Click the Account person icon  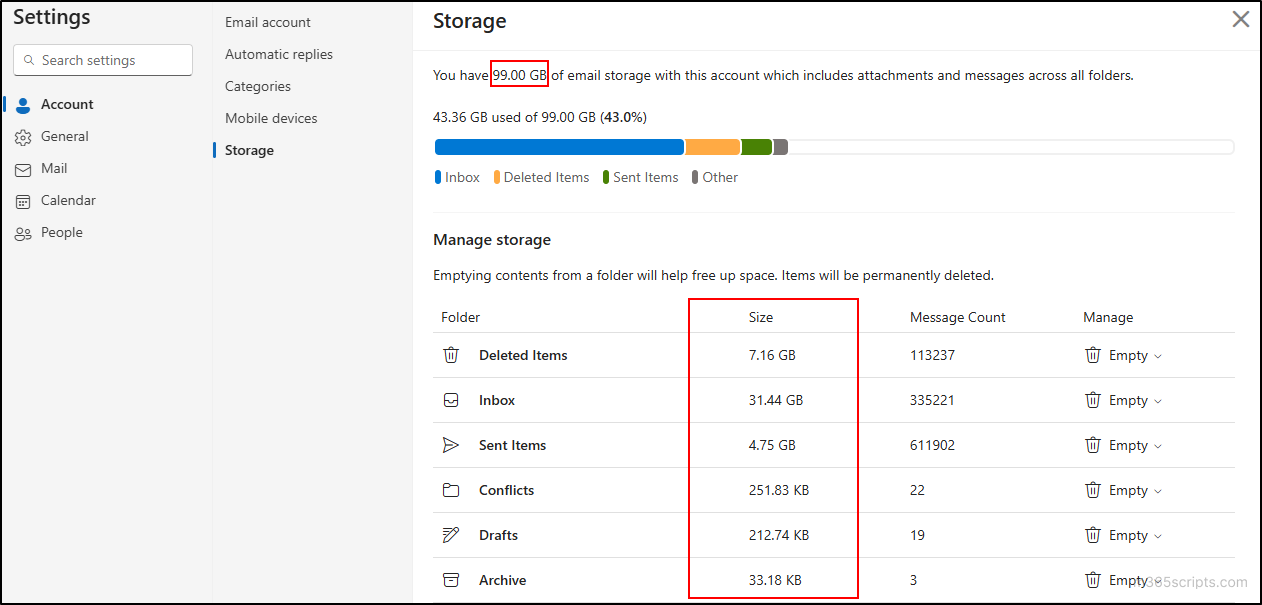tap(23, 105)
